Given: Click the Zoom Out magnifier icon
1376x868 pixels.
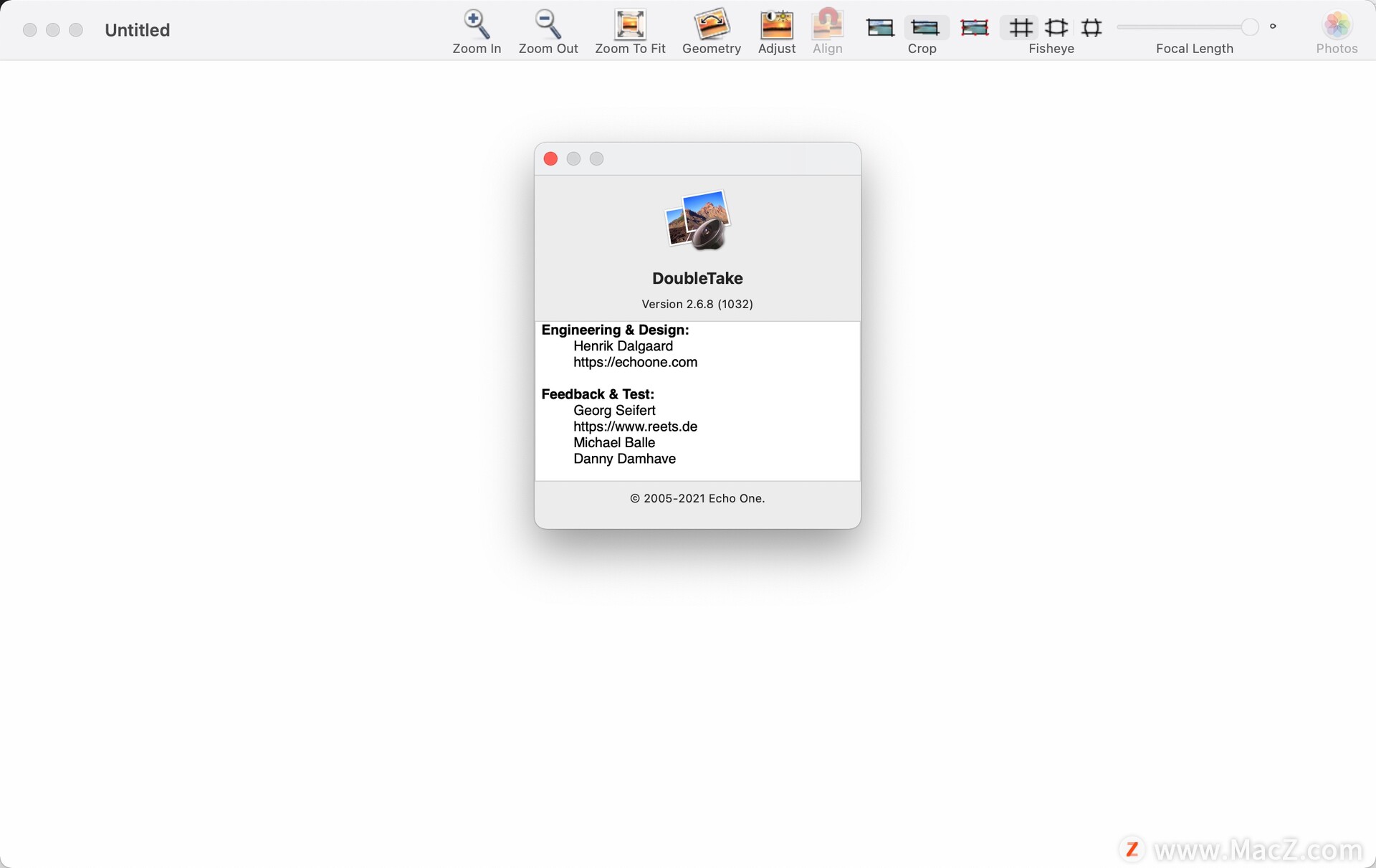Looking at the screenshot, I should (548, 24).
